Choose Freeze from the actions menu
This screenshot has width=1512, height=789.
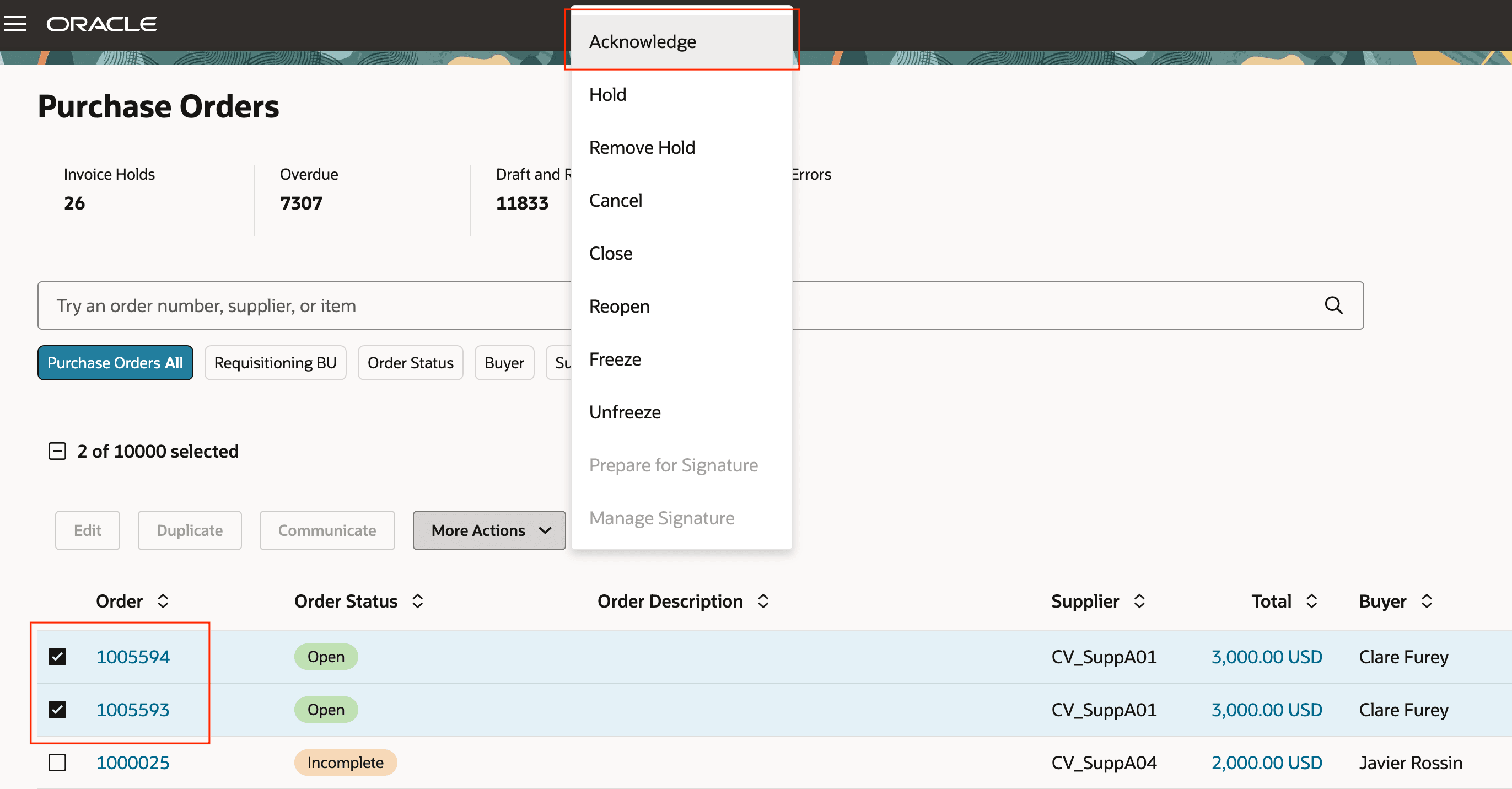tap(615, 359)
